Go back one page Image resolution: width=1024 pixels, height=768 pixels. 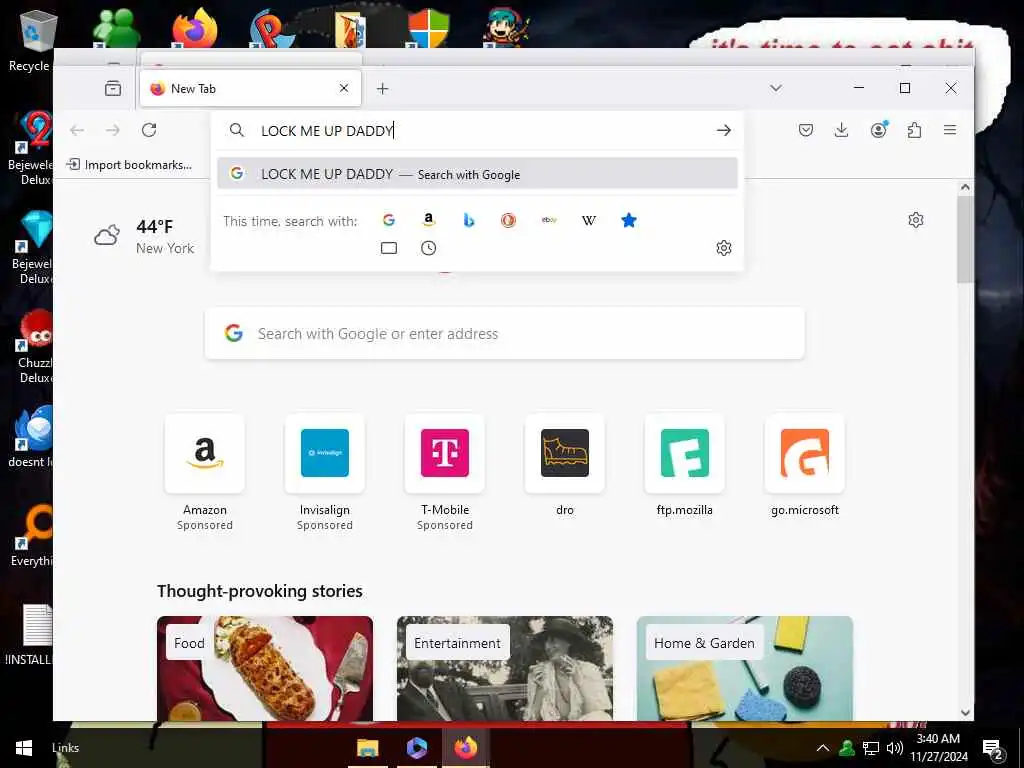pyautogui.click(x=77, y=130)
